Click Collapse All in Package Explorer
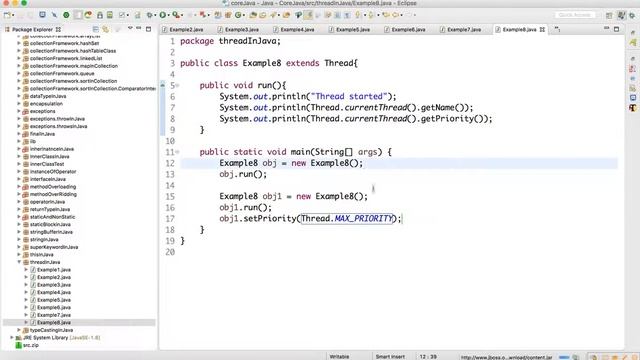The height and width of the screenshot is (360, 640). point(96,29)
